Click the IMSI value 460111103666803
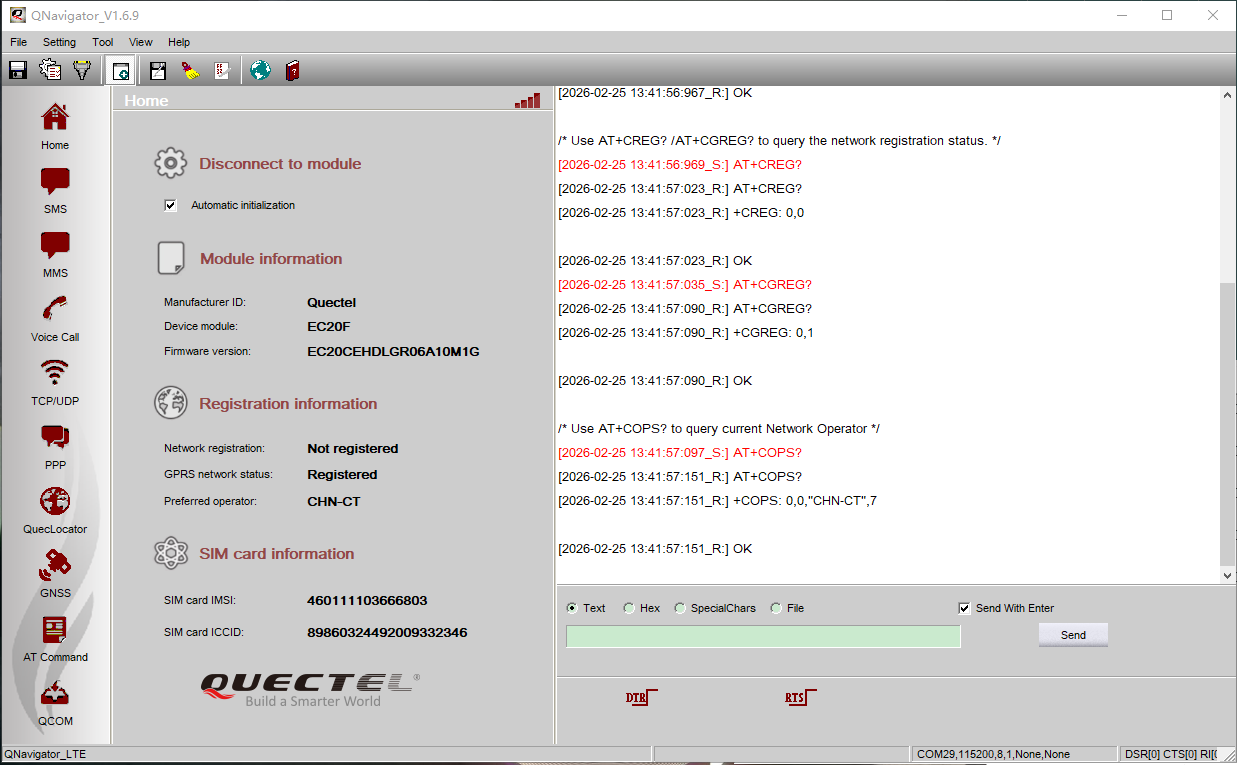This screenshot has width=1237, height=765. (x=367, y=600)
